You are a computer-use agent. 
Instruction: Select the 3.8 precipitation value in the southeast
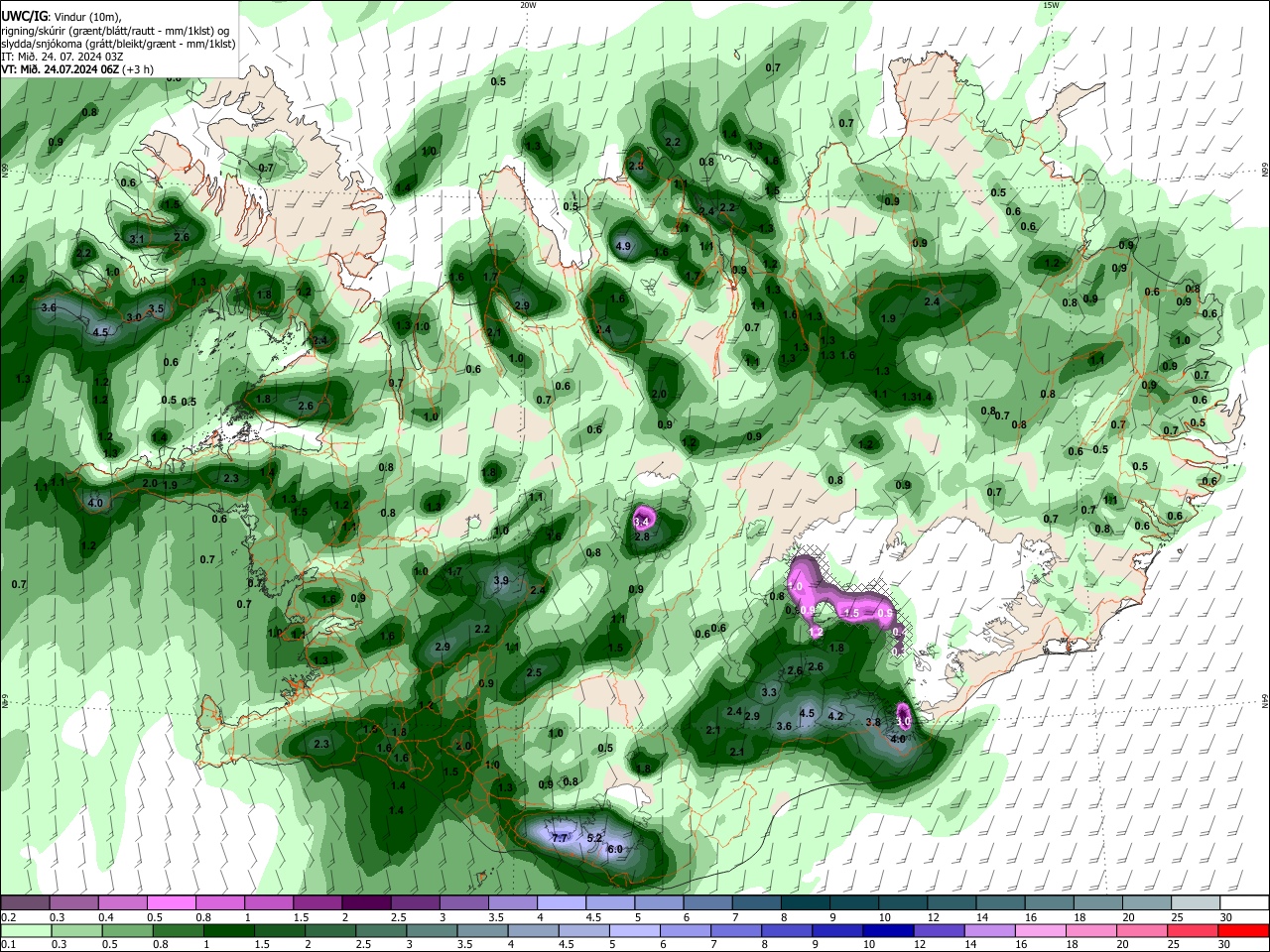(x=874, y=722)
